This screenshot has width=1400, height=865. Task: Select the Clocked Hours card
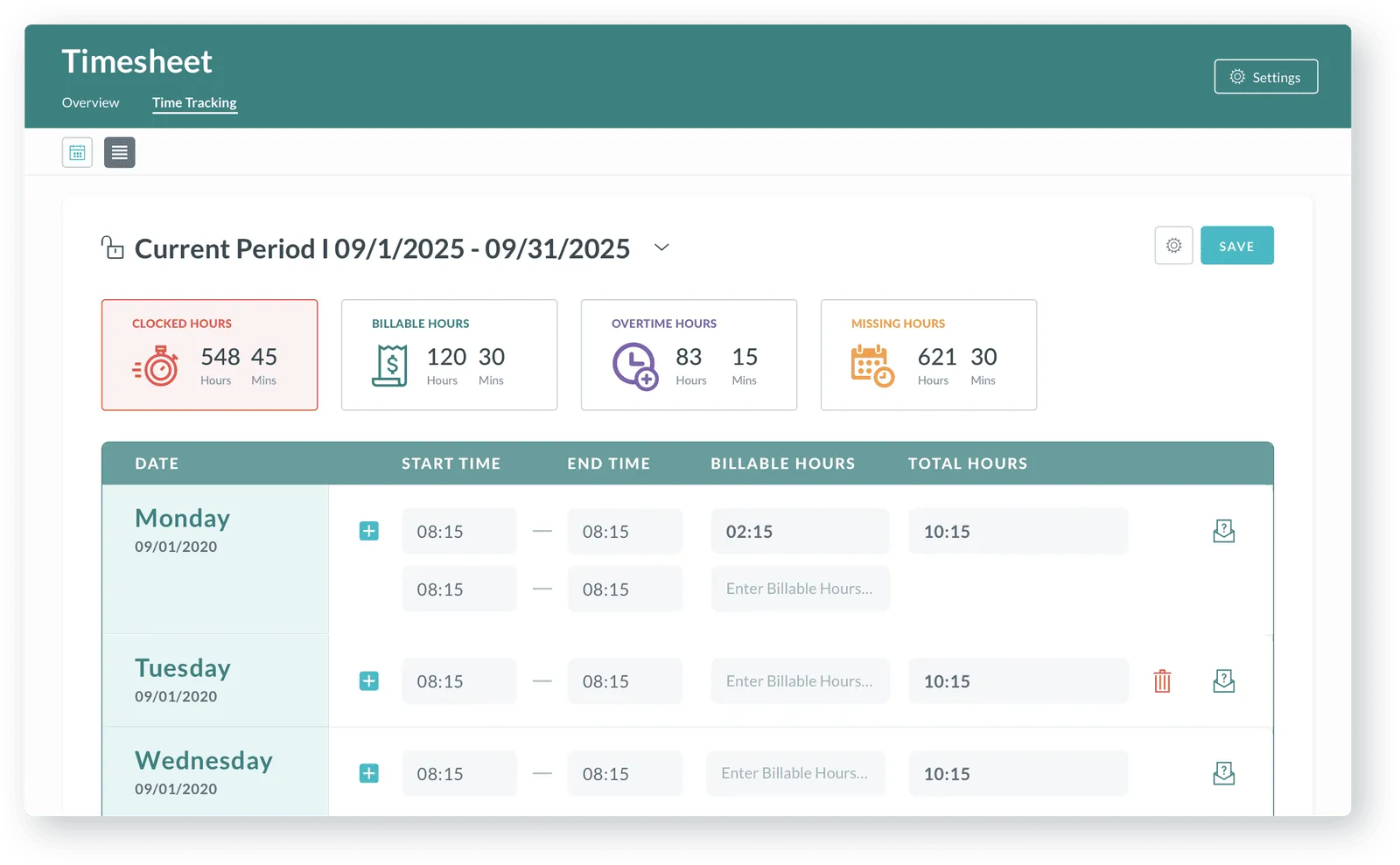coord(209,355)
